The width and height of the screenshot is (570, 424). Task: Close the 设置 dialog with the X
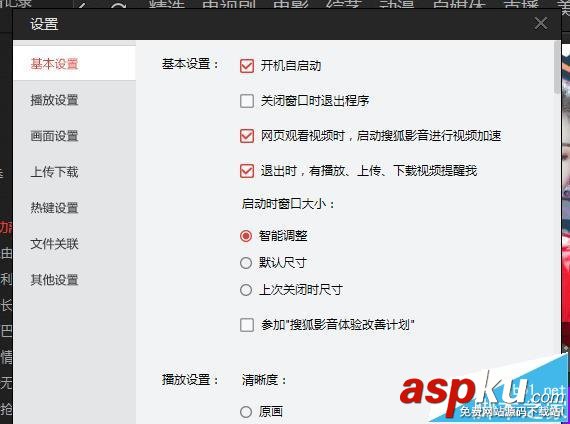(x=541, y=24)
